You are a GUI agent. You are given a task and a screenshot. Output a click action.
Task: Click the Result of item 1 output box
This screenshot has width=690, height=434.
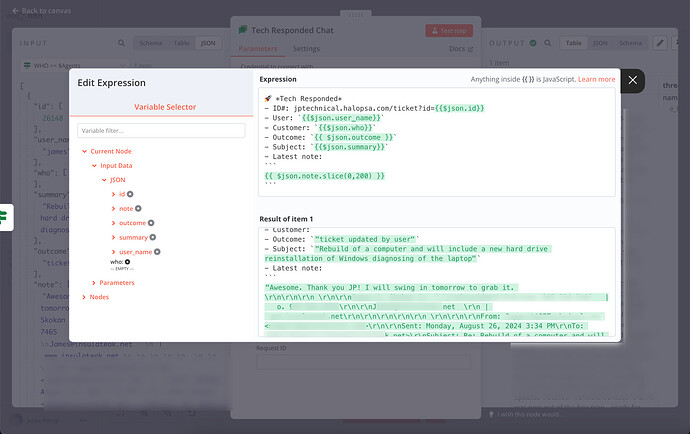pos(437,282)
